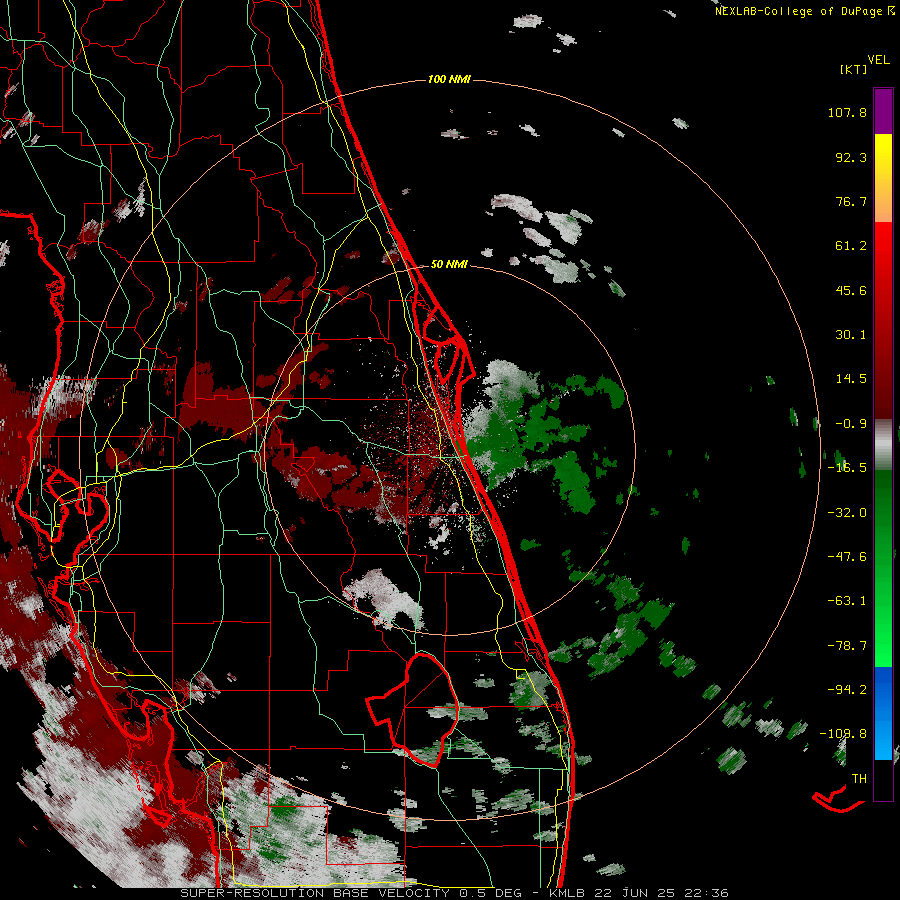Click the 92.3 value on velocity scale
This screenshot has height=900, width=900.
coord(851,157)
